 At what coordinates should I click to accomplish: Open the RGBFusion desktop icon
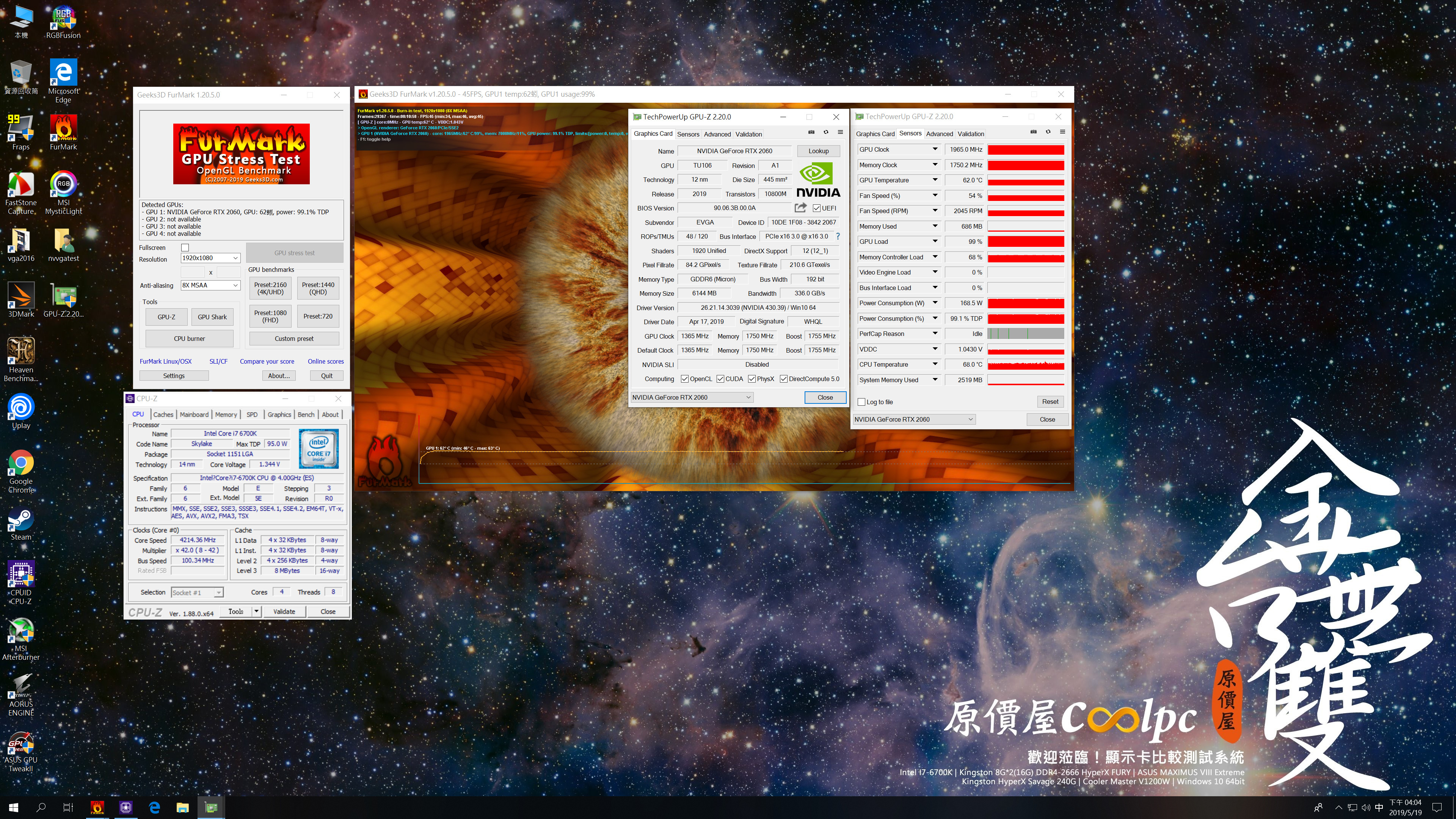tap(63, 22)
